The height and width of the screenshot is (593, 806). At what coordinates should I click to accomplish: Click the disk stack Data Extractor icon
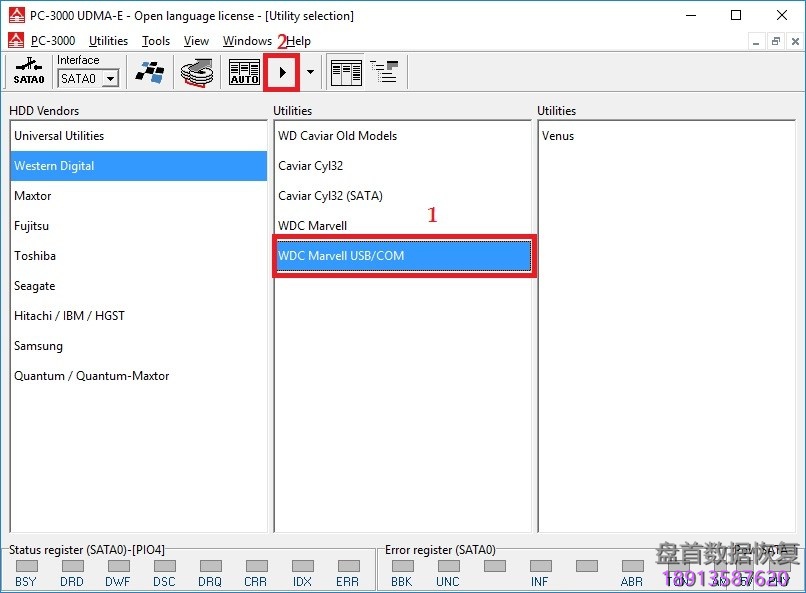[x=197, y=72]
